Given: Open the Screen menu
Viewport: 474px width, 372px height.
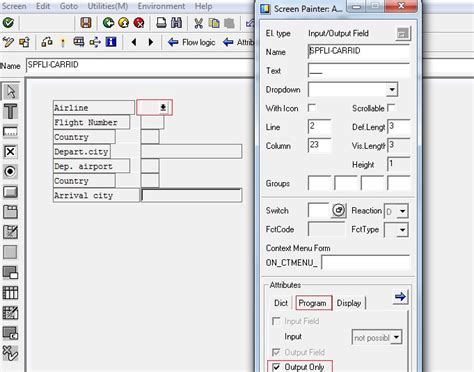Looking at the screenshot, I should tap(14, 6).
